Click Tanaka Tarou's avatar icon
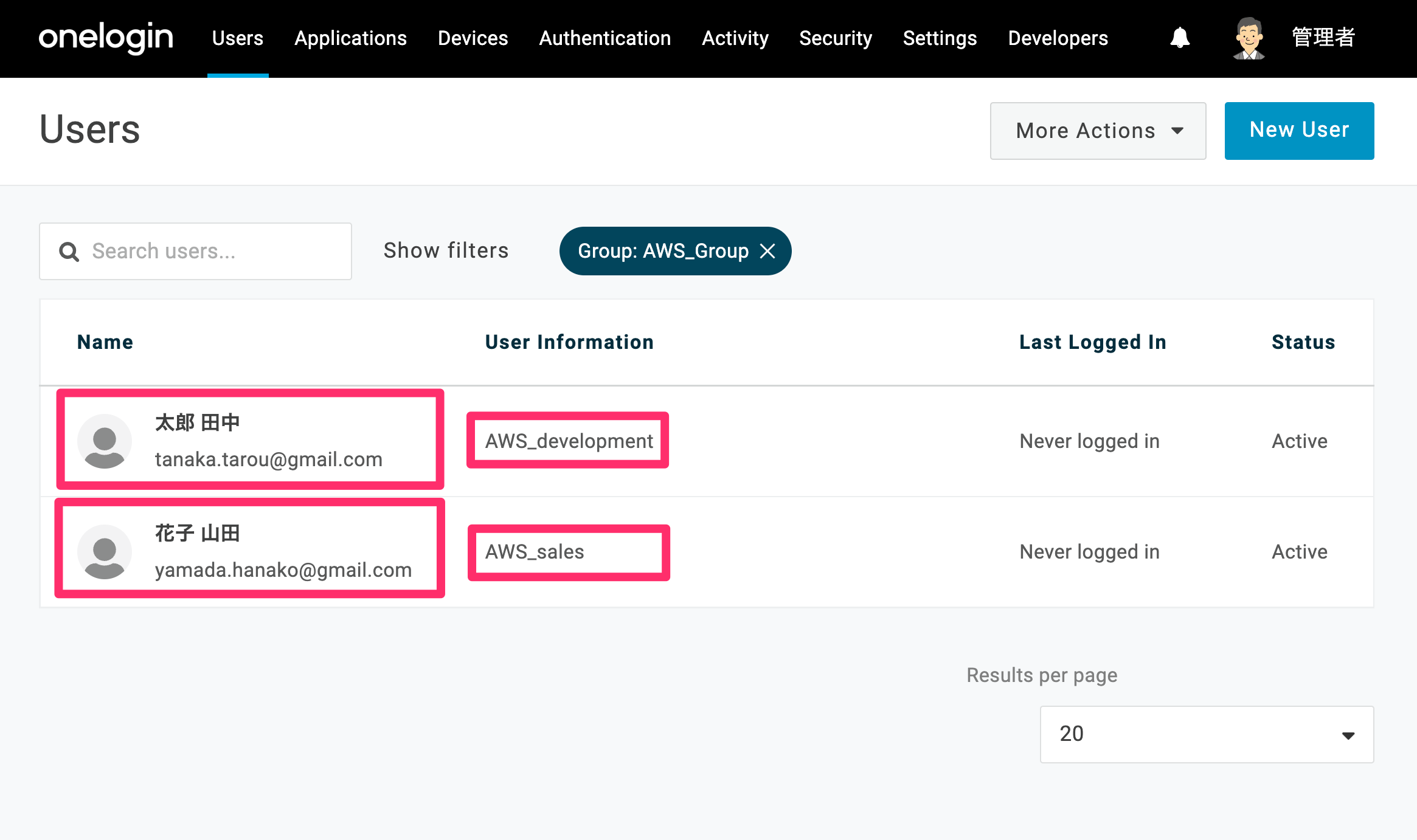 click(105, 441)
